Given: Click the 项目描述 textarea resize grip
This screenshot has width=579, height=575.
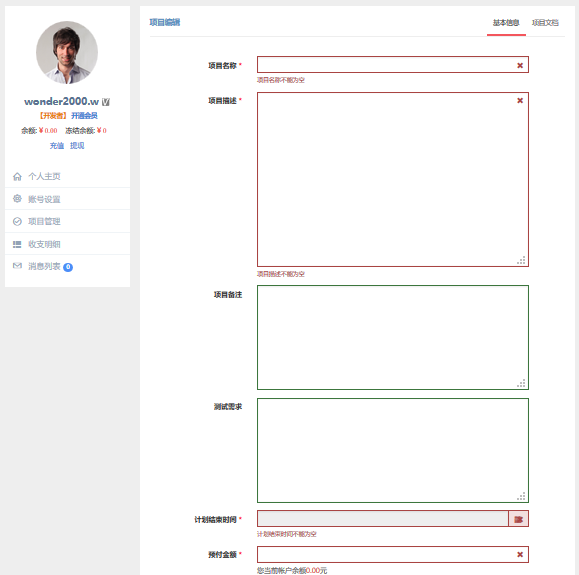Looking at the screenshot, I should (x=521, y=261).
